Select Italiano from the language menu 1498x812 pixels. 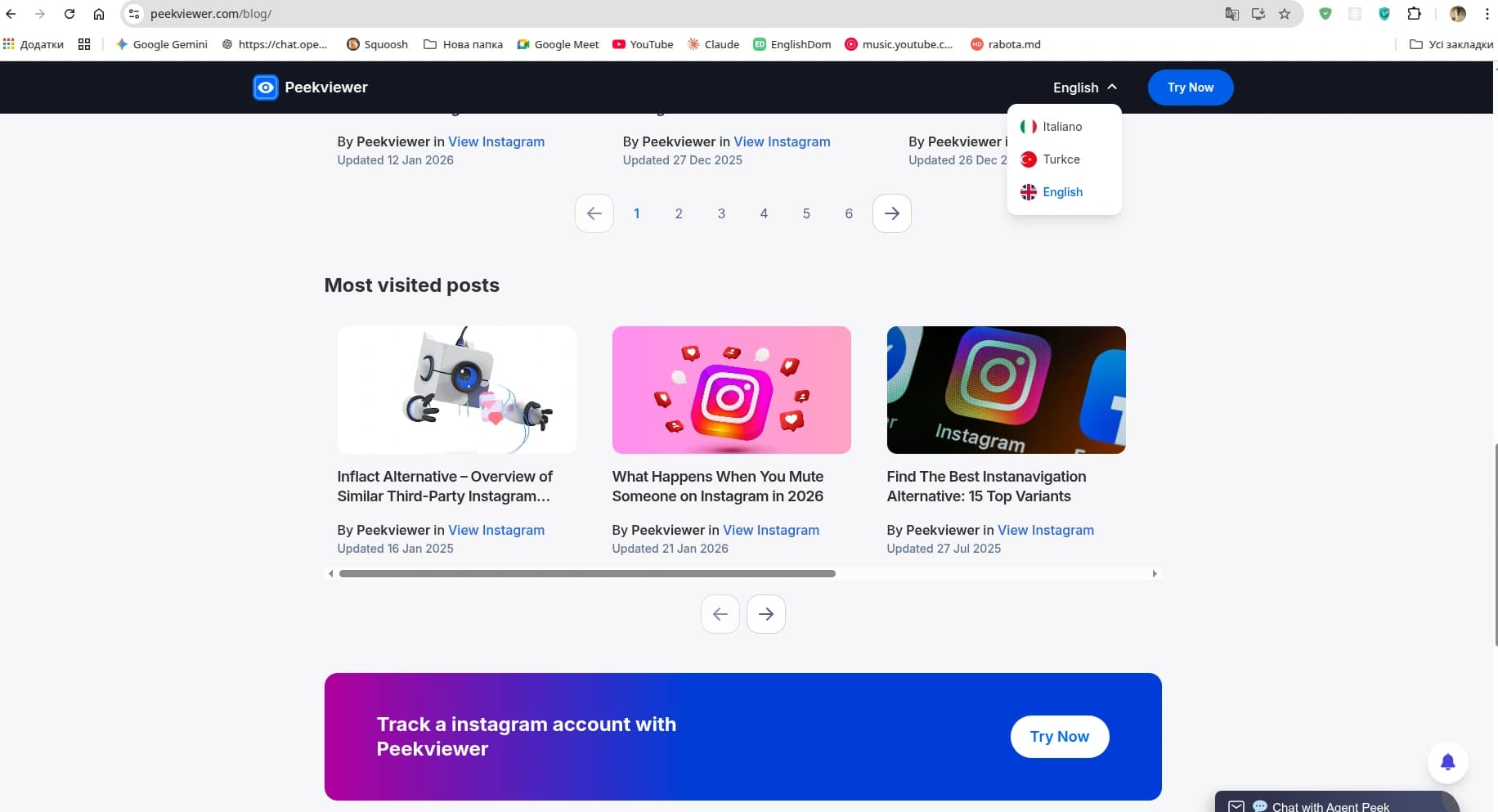[1065, 127]
